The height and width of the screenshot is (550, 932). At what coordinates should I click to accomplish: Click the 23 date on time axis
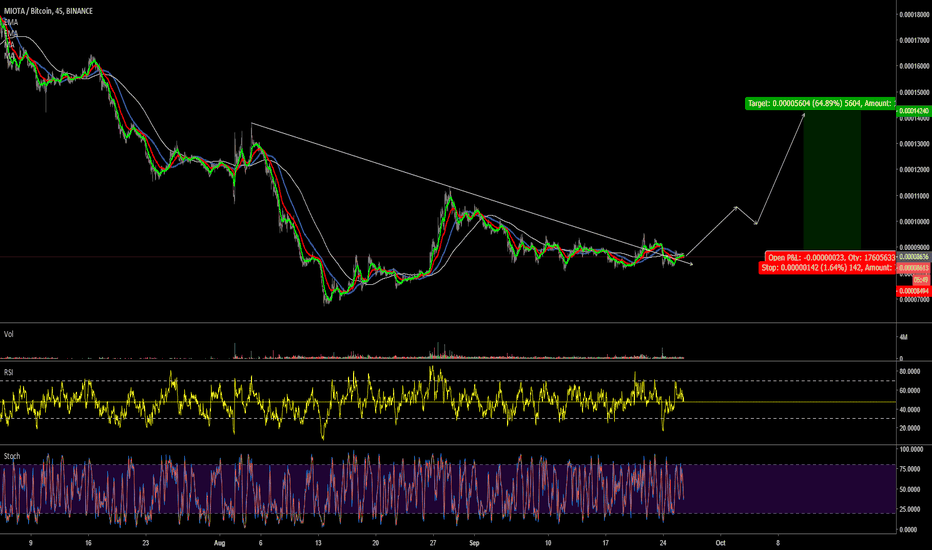click(146, 543)
